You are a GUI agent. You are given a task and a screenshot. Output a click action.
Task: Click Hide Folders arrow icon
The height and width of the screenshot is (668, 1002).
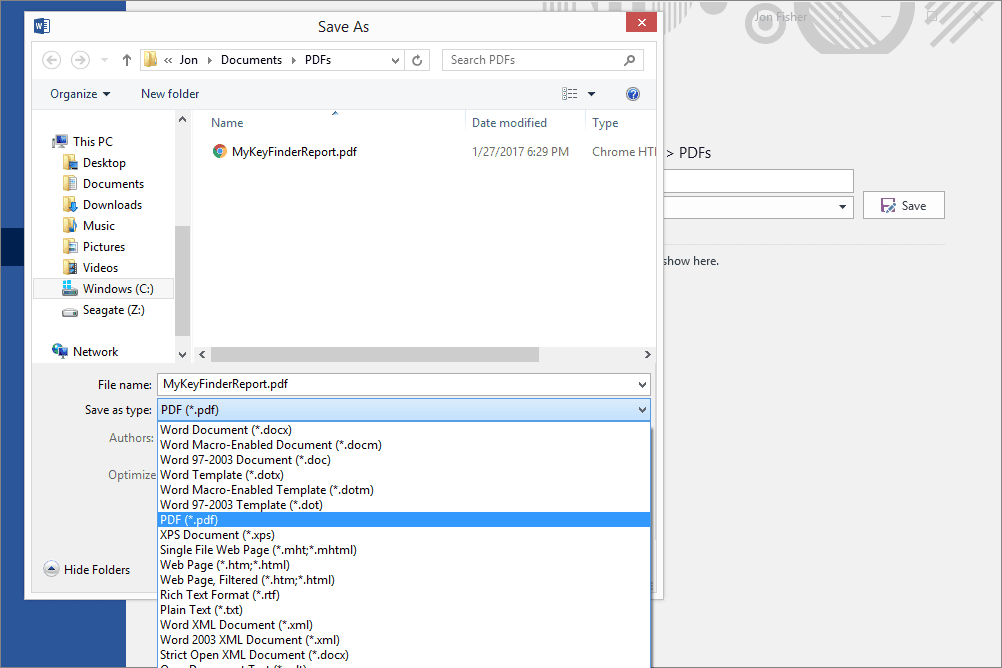click(x=51, y=569)
